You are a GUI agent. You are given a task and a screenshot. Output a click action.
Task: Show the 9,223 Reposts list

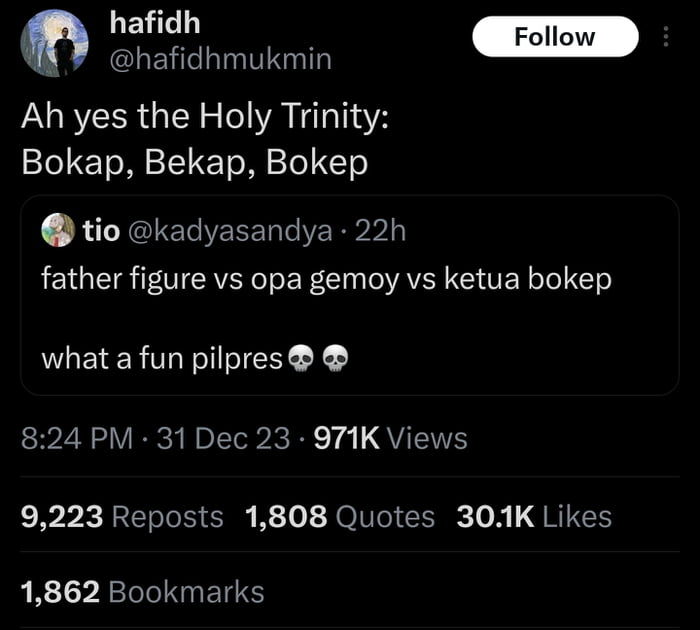coord(122,516)
